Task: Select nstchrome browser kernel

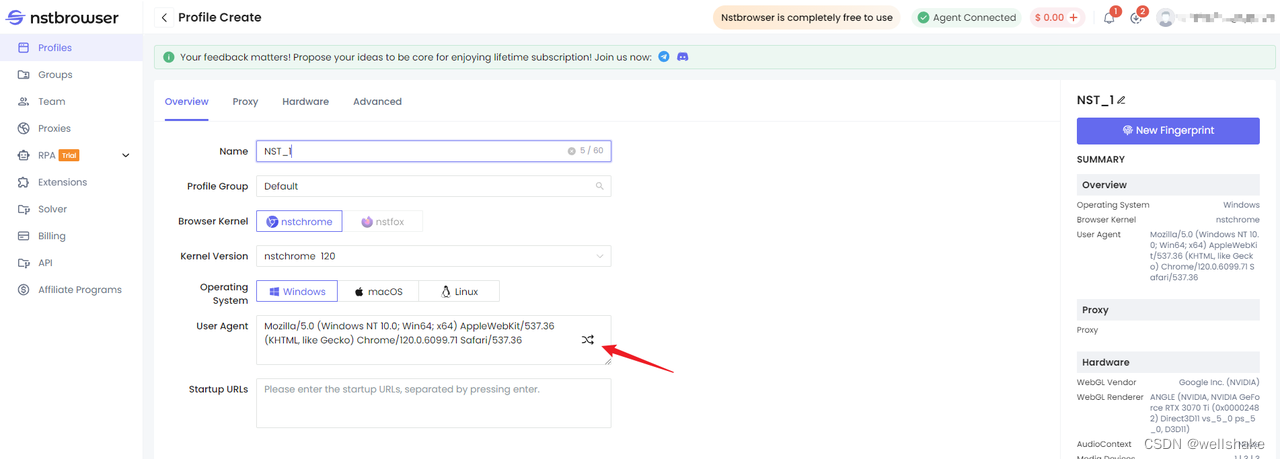Action: tap(300, 221)
